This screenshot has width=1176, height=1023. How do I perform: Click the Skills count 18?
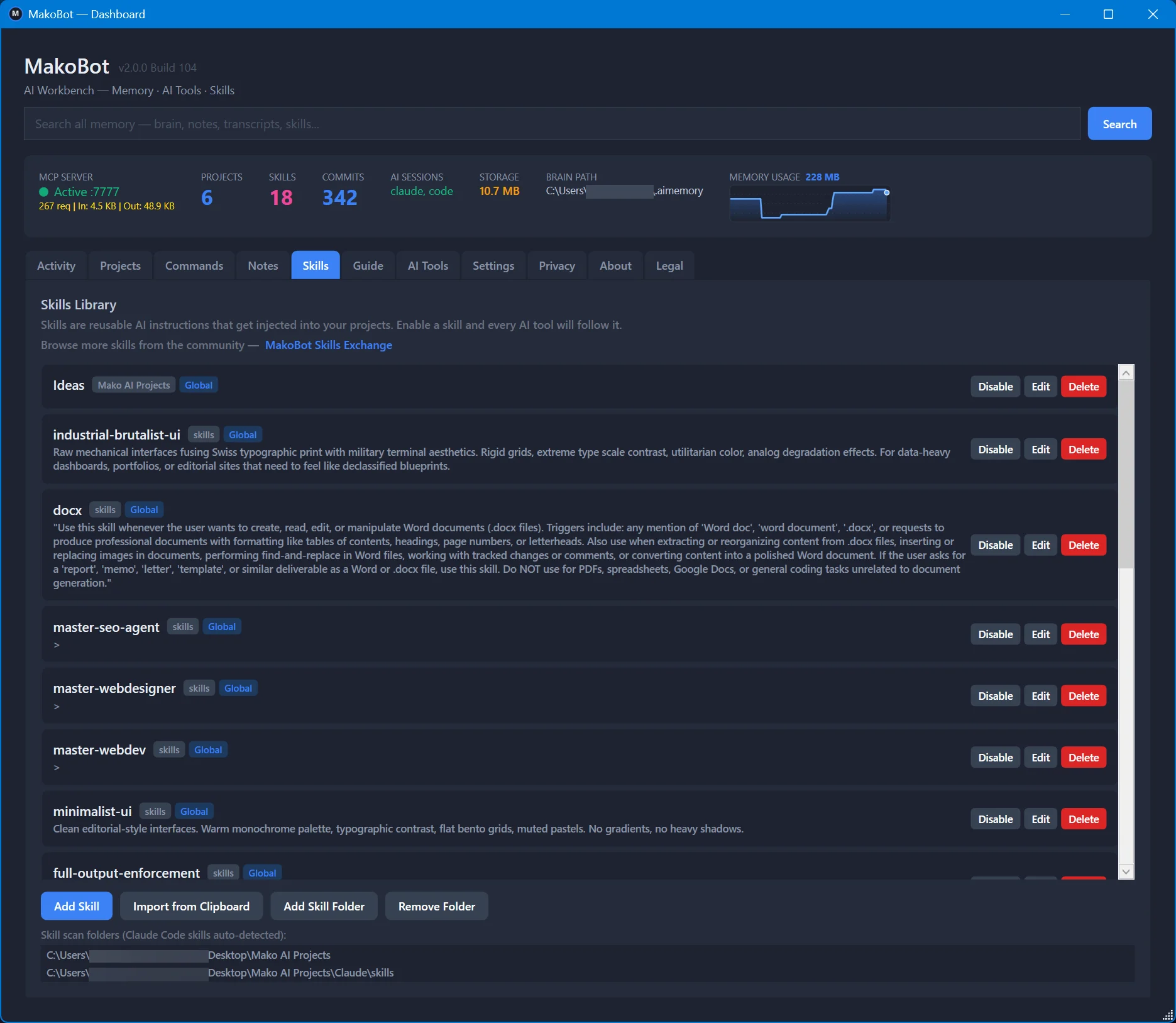[x=281, y=197]
